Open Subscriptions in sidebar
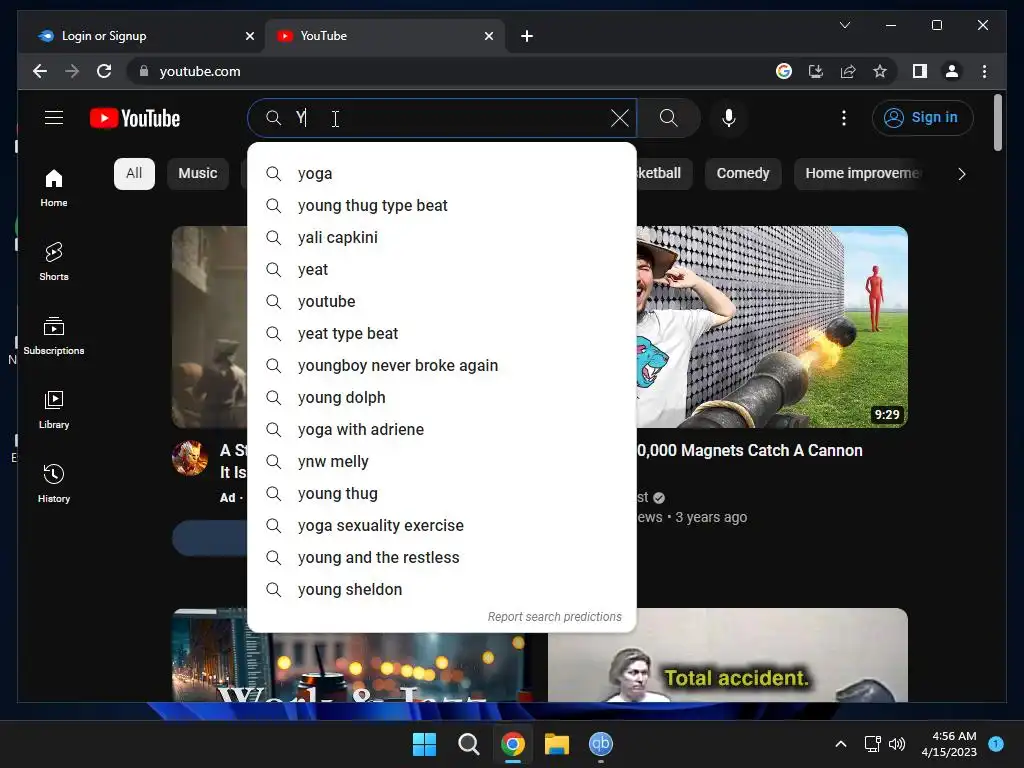 click(x=54, y=336)
